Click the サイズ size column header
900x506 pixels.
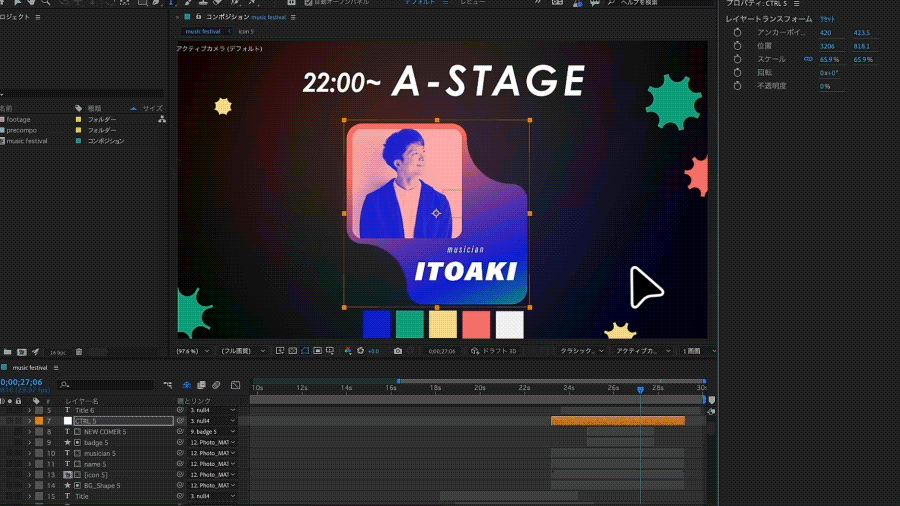(x=153, y=108)
